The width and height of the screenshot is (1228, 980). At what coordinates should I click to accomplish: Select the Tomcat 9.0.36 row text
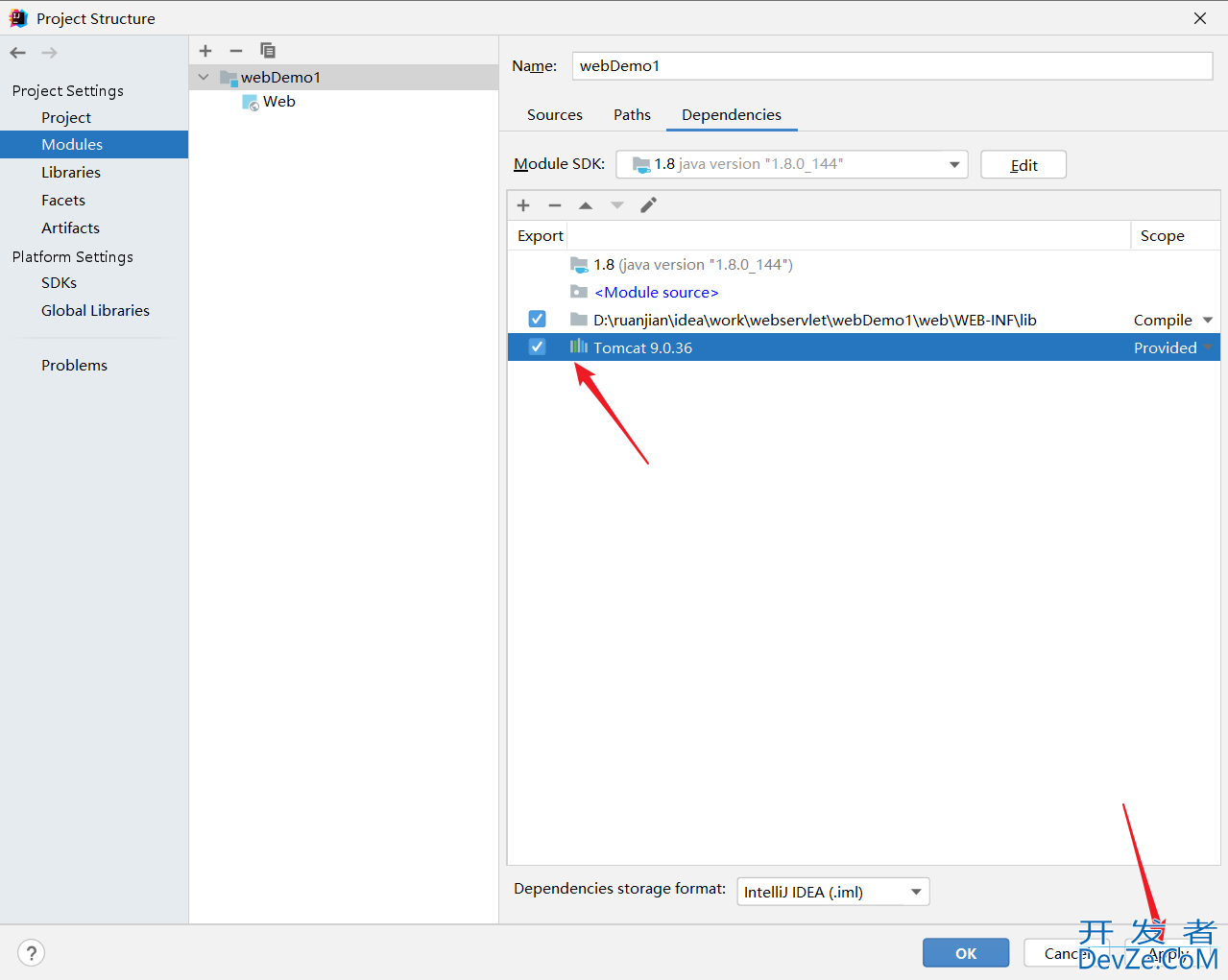tap(642, 347)
